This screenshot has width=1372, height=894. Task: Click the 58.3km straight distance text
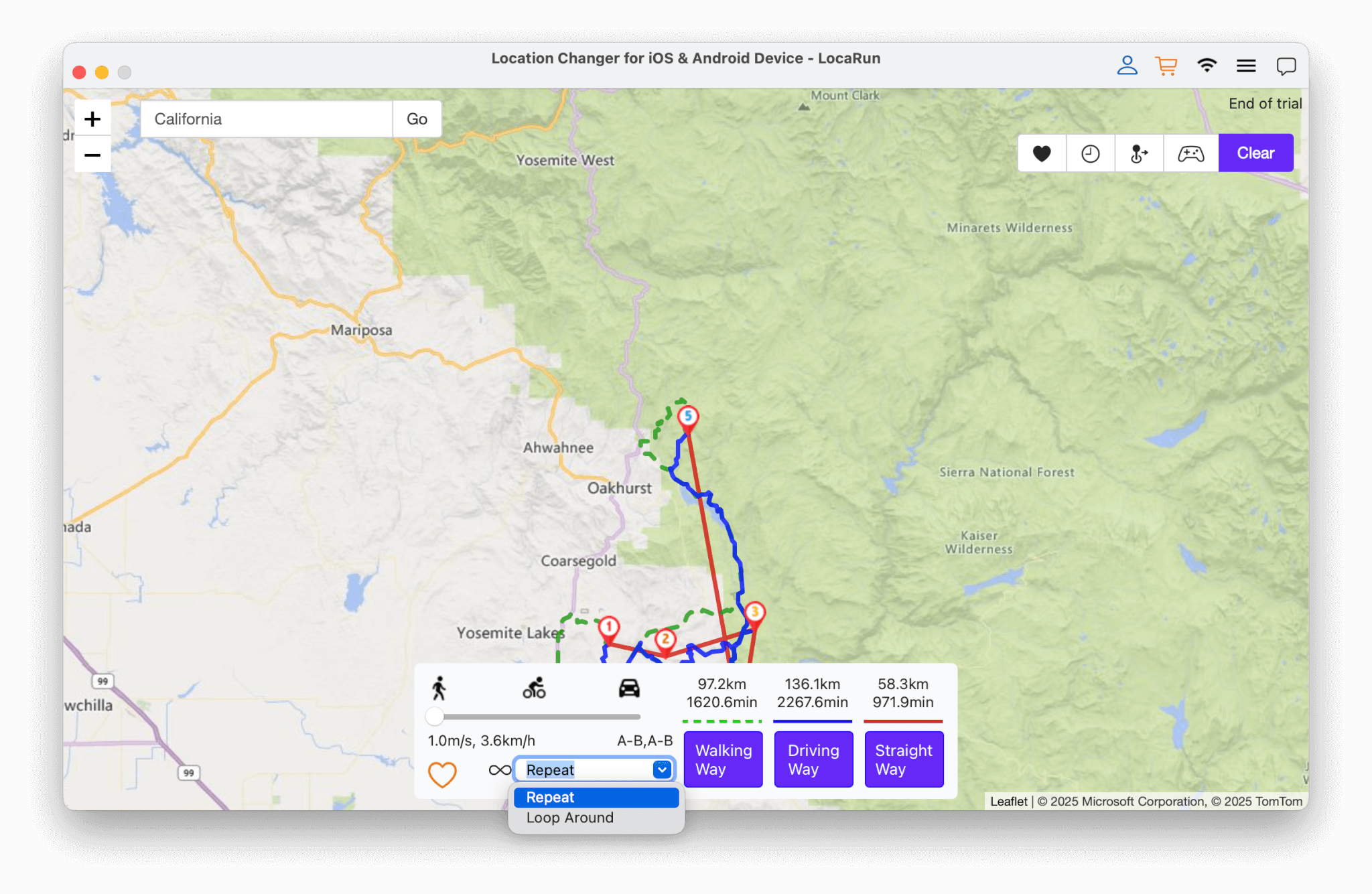pyautogui.click(x=903, y=684)
